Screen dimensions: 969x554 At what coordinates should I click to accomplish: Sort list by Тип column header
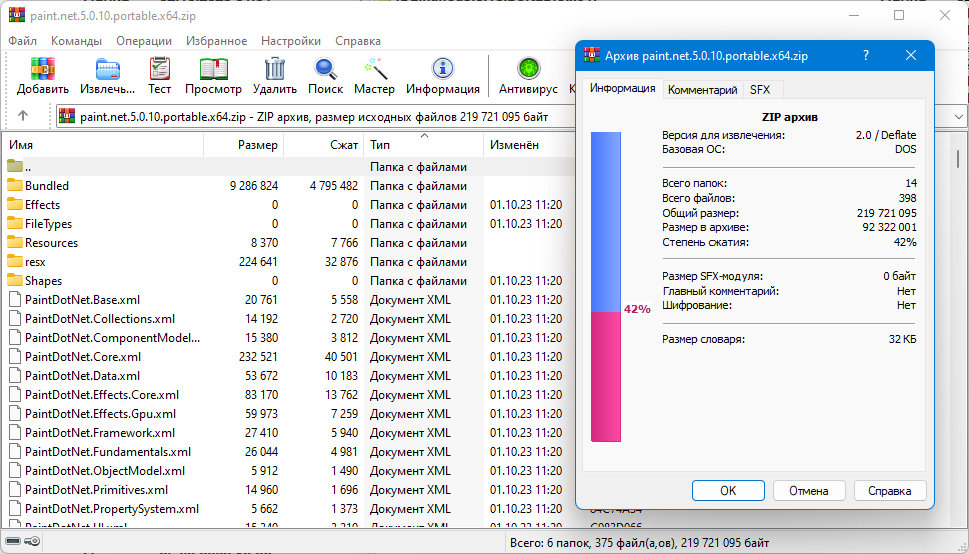pos(423,145)
